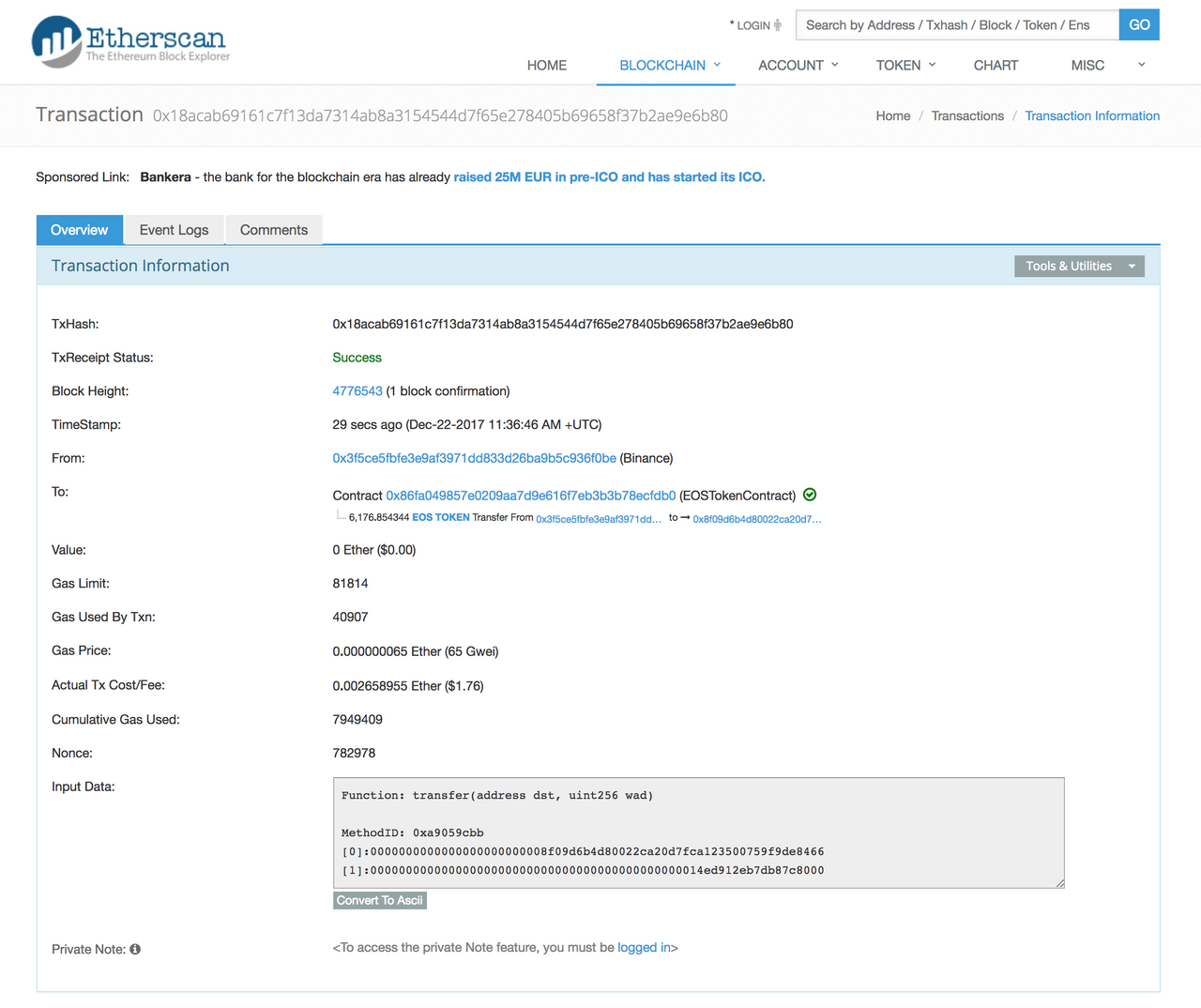Expand the TOKEN menu
The height and width of the screenshot is (1008, 1201).
tap(905, 65)
